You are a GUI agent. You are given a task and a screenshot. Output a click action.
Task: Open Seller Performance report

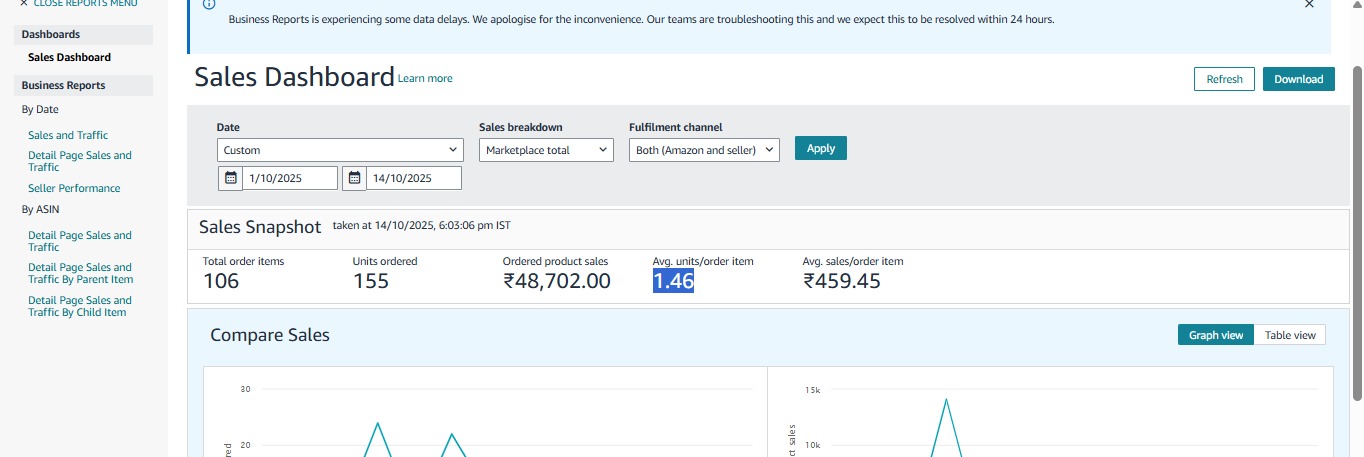[x=74, y=188]
